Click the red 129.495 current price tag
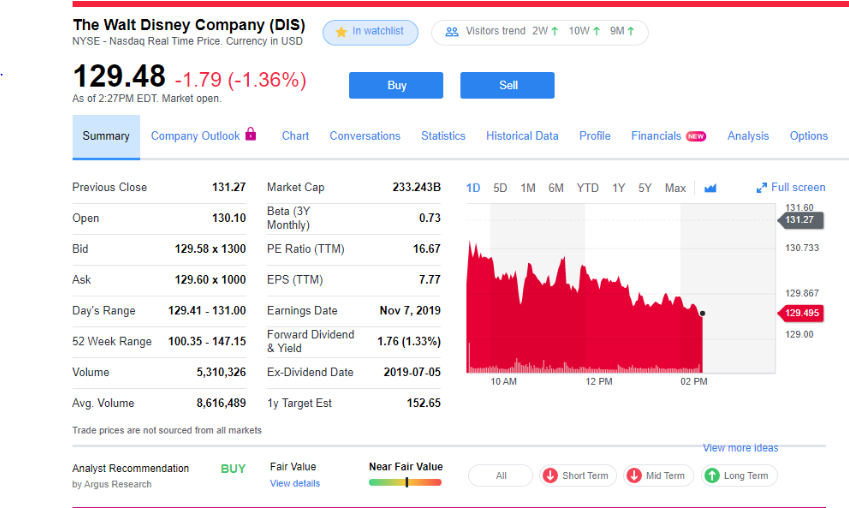Image resolution: width=849 pixels, height=508 pixels. [x=801, y=313]
